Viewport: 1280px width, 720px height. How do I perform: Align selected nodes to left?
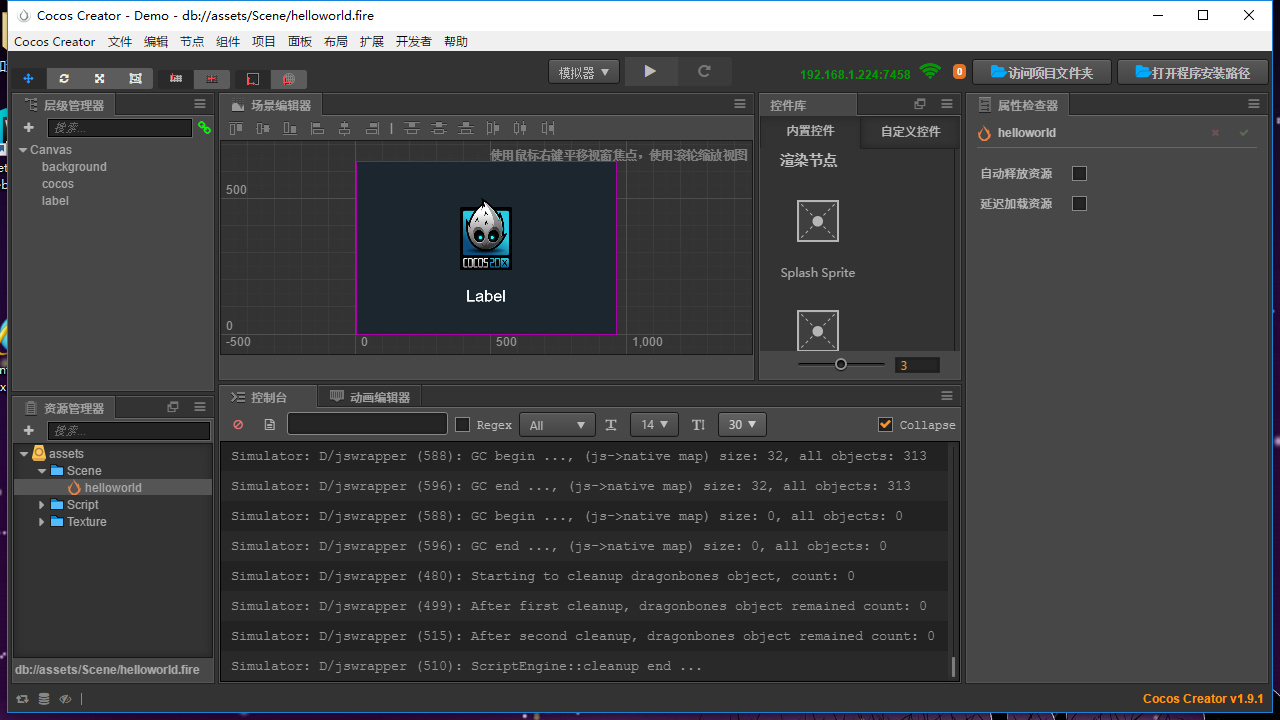pos(317,128)
